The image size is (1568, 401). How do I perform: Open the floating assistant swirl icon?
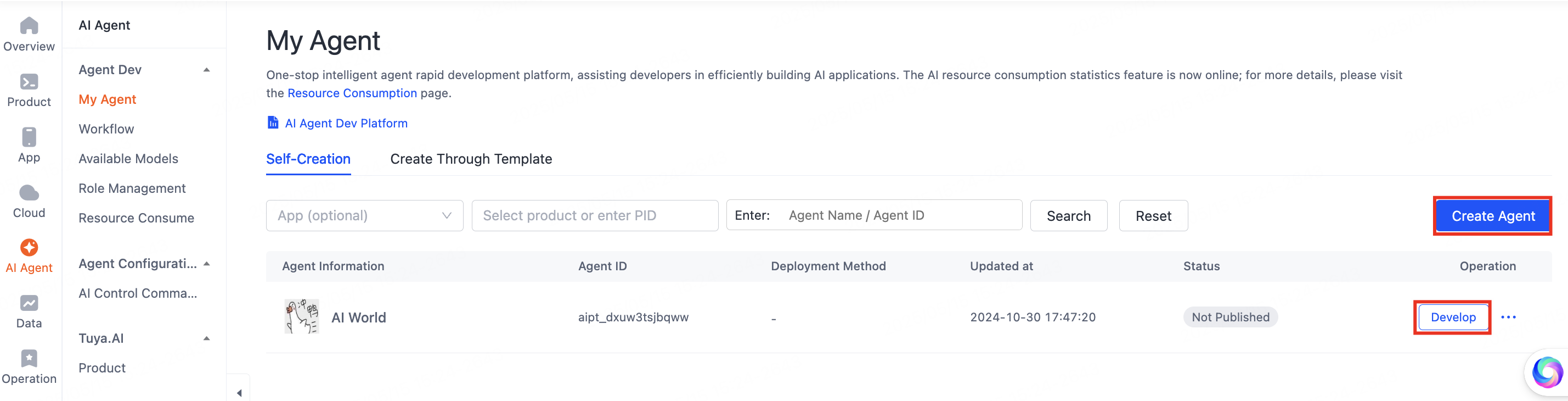click(1547, 372)
